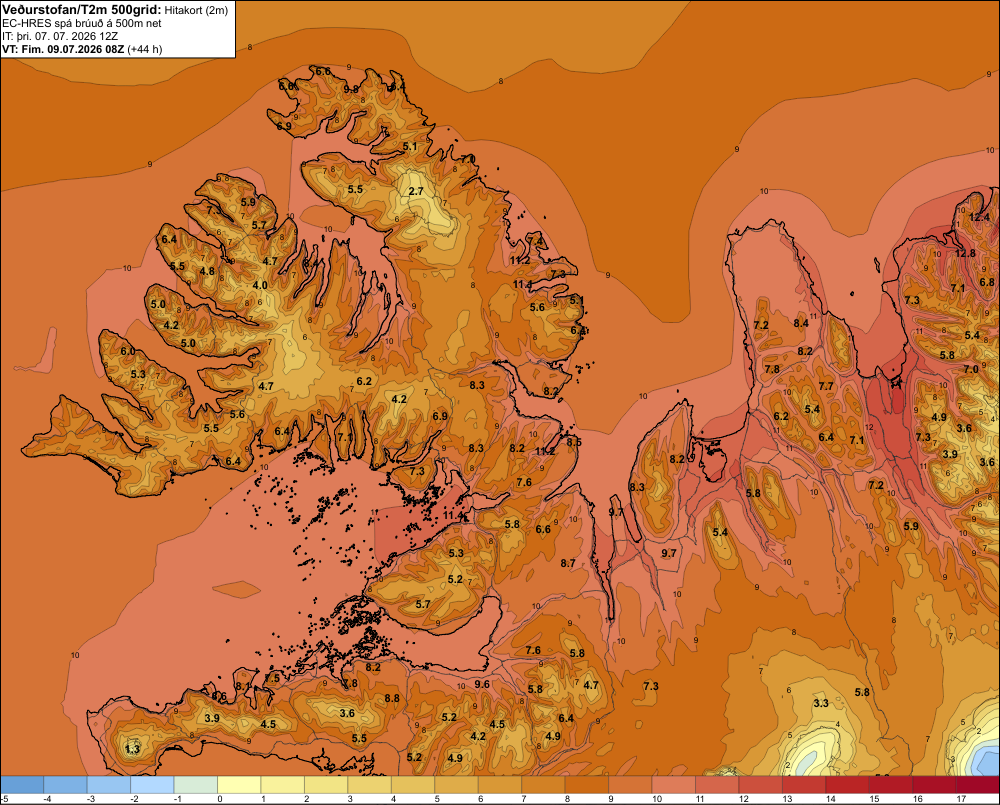Click the legend label "0"
The width and height of the screenshot is (1000, 805).
[219, 799]
